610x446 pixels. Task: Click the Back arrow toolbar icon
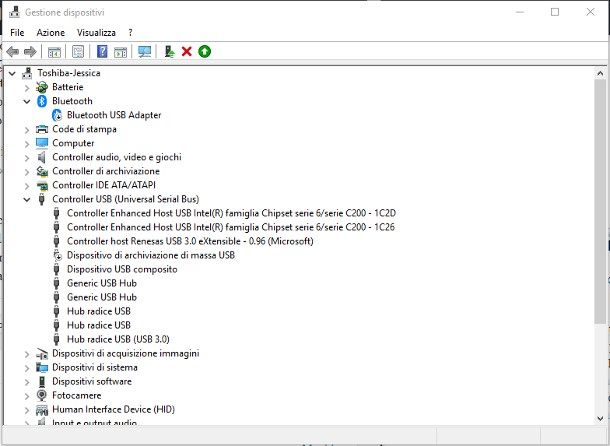click(x=13, y=51)
